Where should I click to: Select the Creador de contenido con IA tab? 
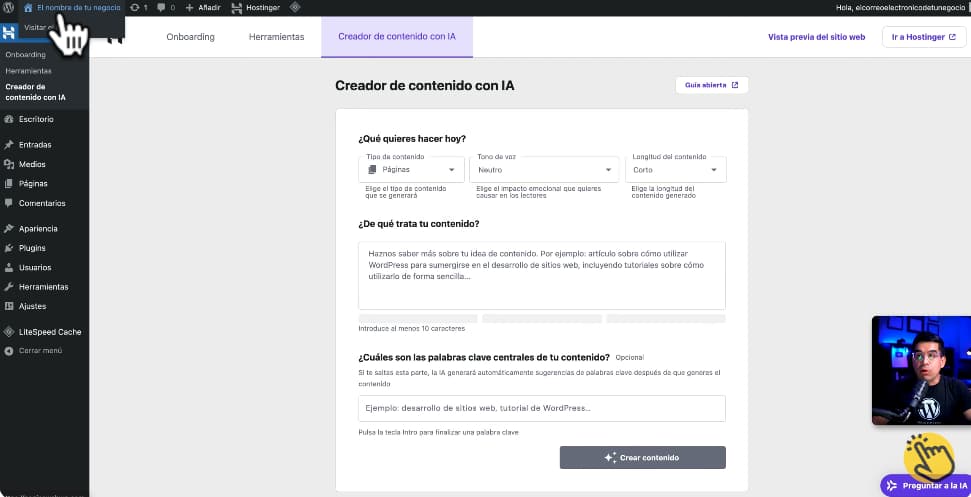click(397, 37)
